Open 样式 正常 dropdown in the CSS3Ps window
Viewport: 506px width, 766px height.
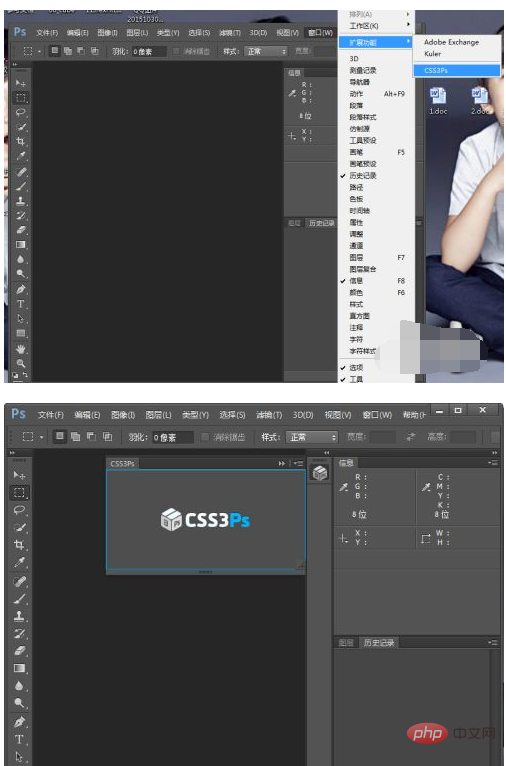(312, 437)
